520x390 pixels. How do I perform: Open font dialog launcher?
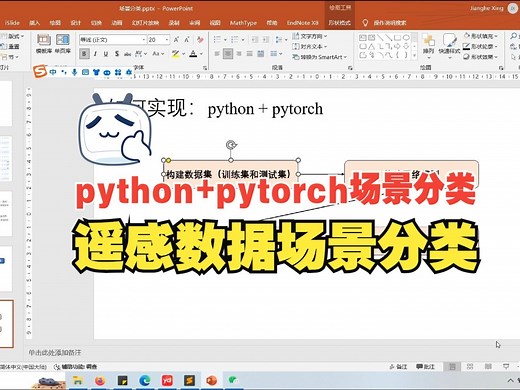click(x=205, y=68)
